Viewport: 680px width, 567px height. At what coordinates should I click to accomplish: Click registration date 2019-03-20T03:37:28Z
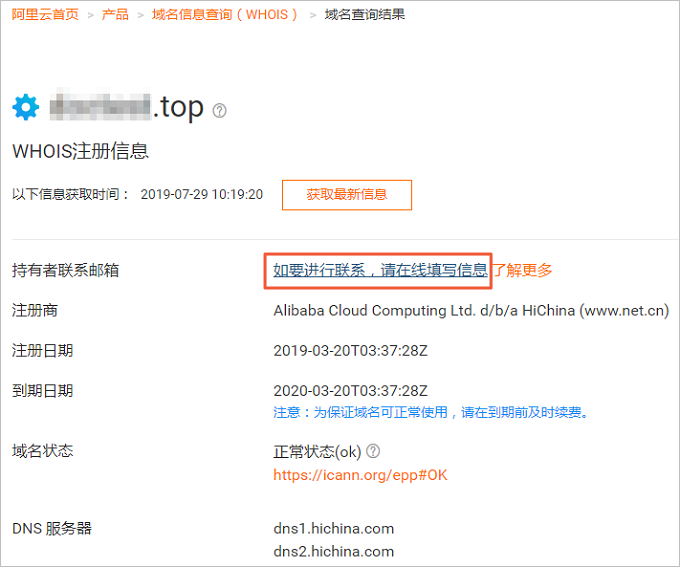click(x=350, y=351)
